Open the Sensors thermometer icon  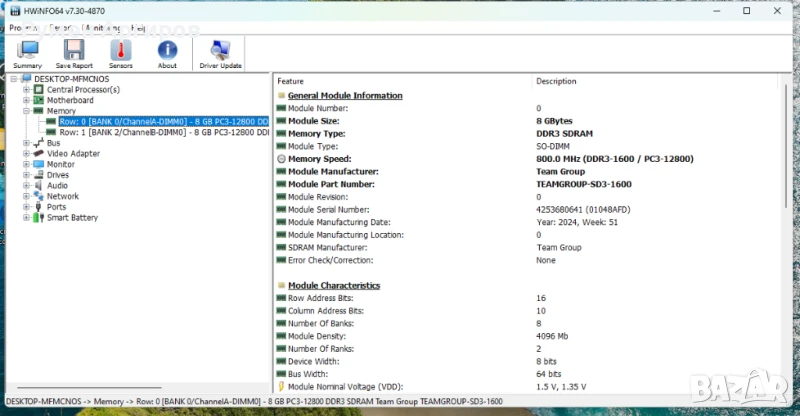pos(121,52)
